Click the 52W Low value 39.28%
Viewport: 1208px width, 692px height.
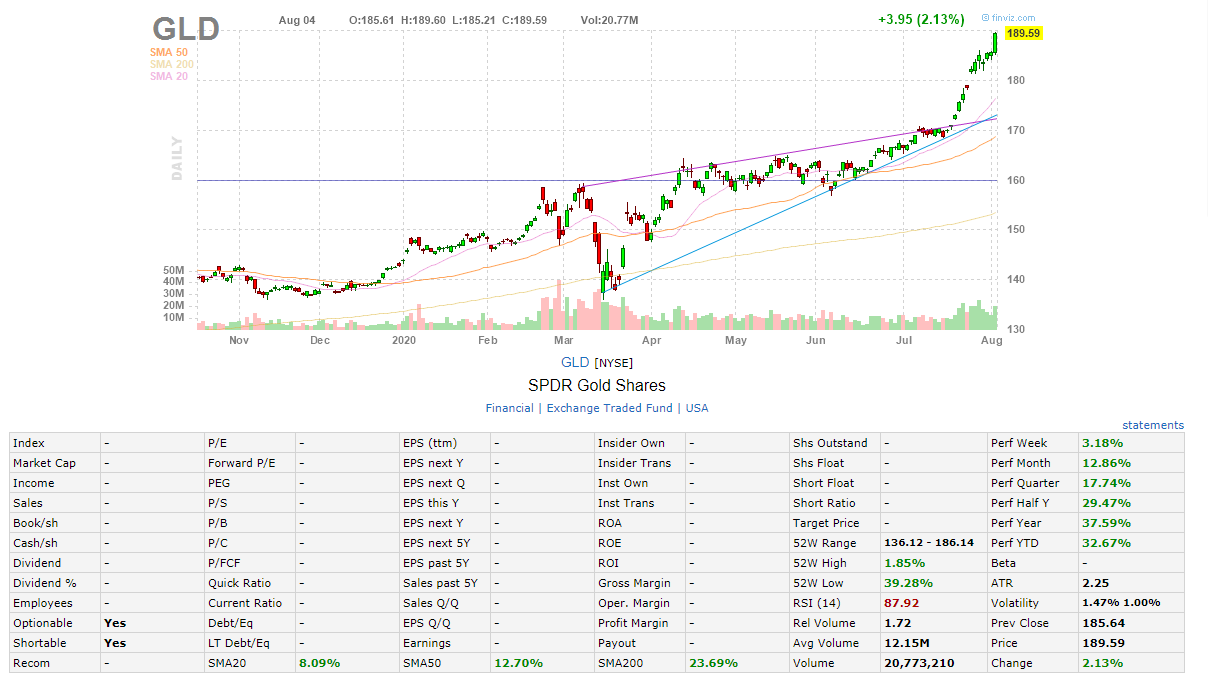tap(908, 583)
